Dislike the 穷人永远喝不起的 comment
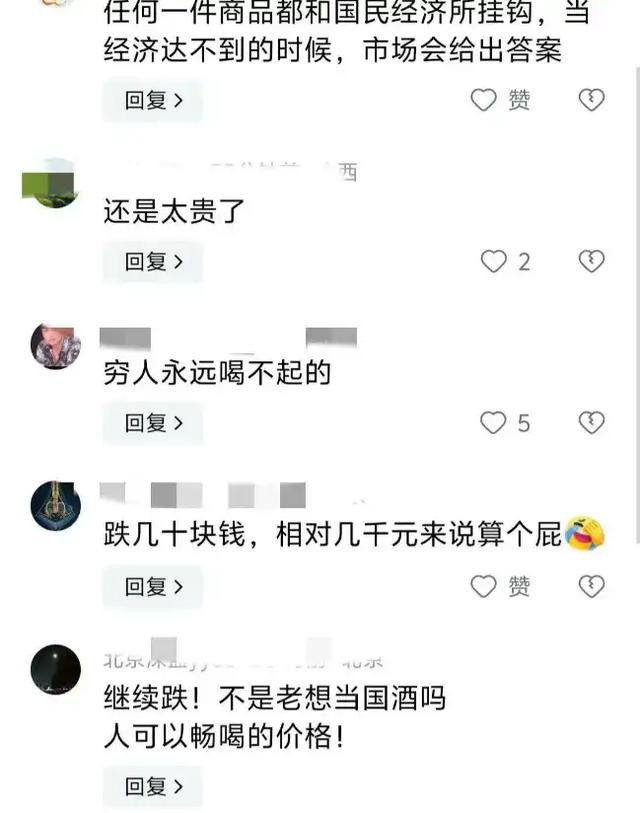 (591, 423)
